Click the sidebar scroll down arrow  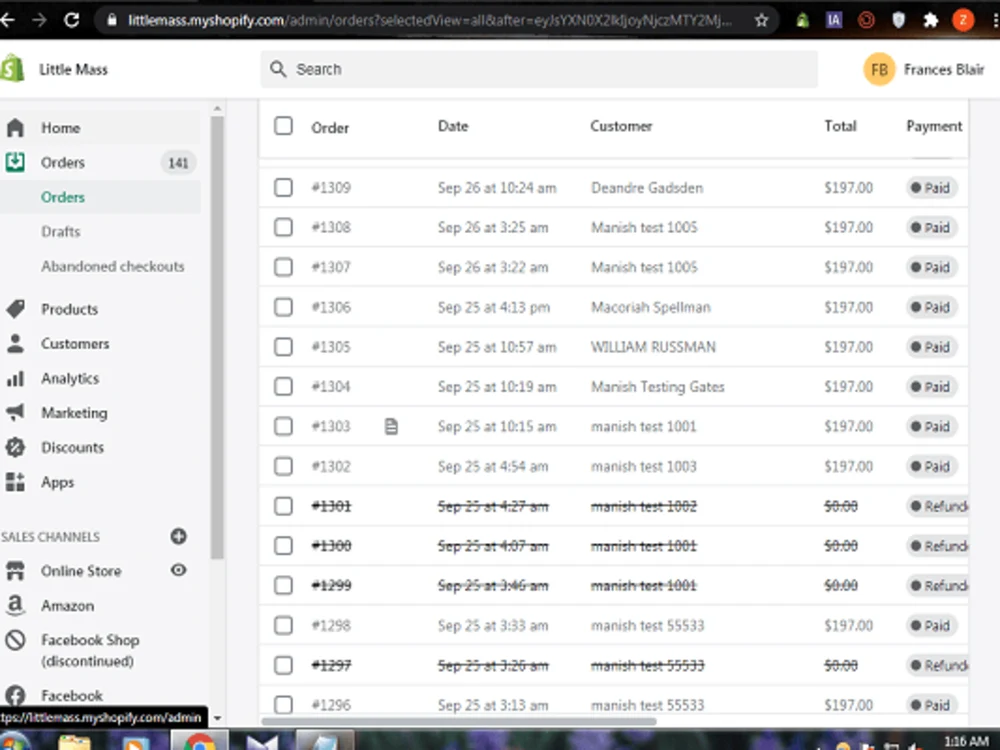217,718
